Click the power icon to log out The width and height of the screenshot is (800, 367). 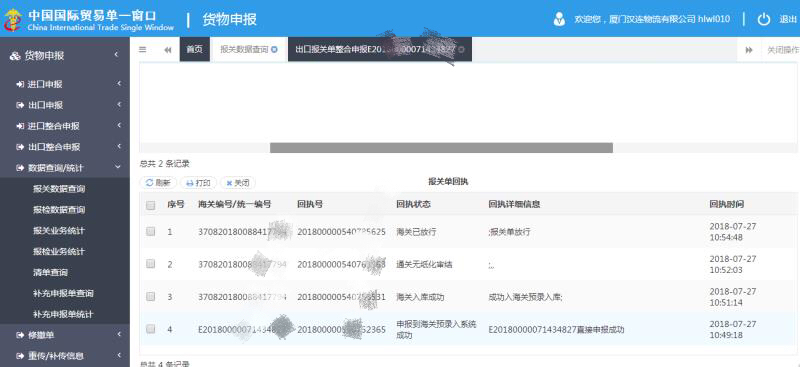[x=763, y=19]
